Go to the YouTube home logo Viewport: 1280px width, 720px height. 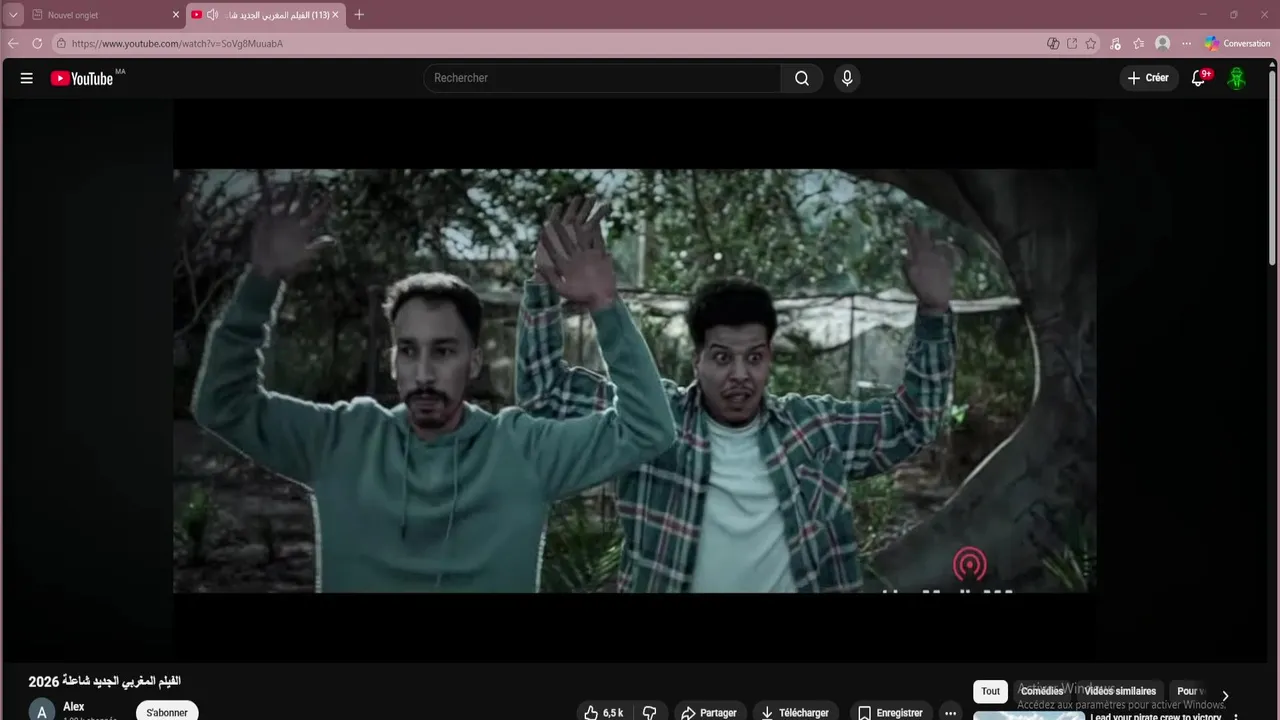[83, 78]
